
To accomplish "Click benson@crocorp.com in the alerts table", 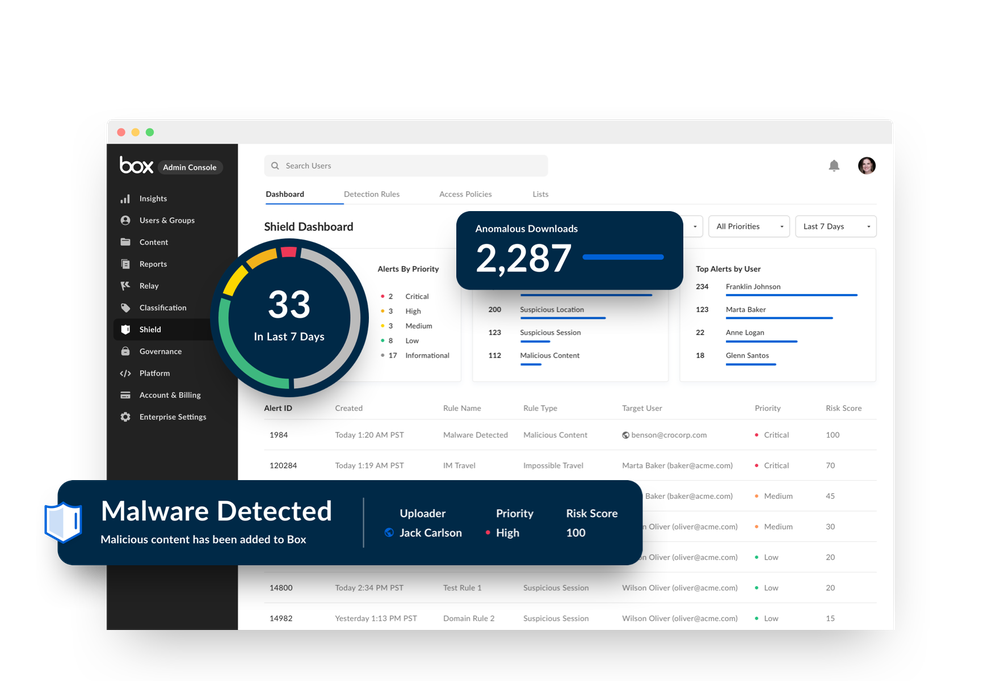I will [x=669, y=435].
